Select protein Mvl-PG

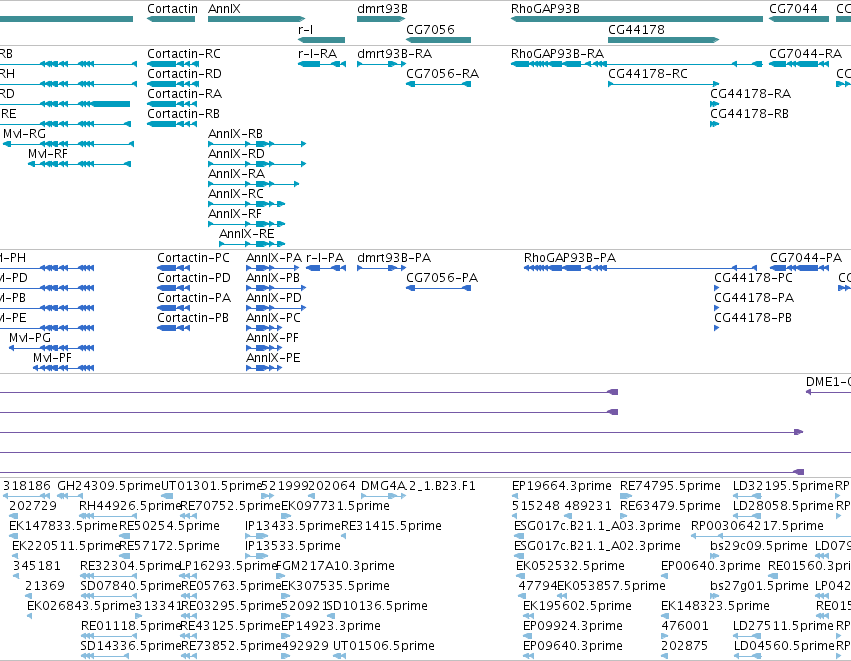click(x=29, y=338)
